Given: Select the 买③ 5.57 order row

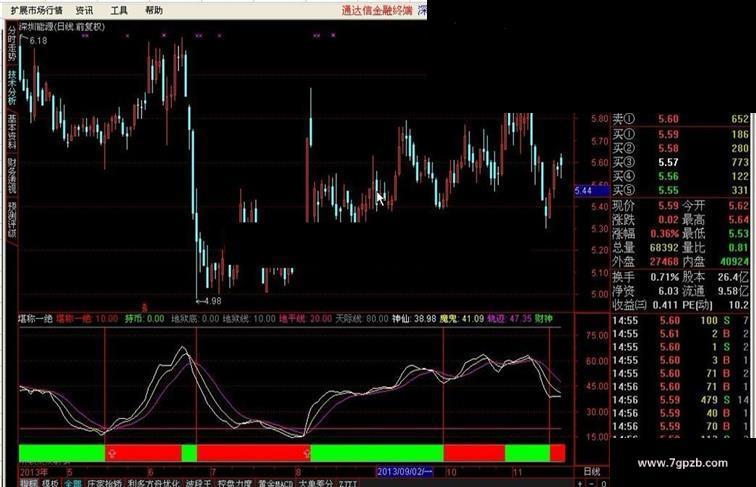Looking at the screenshot, I should coord(680,162).
